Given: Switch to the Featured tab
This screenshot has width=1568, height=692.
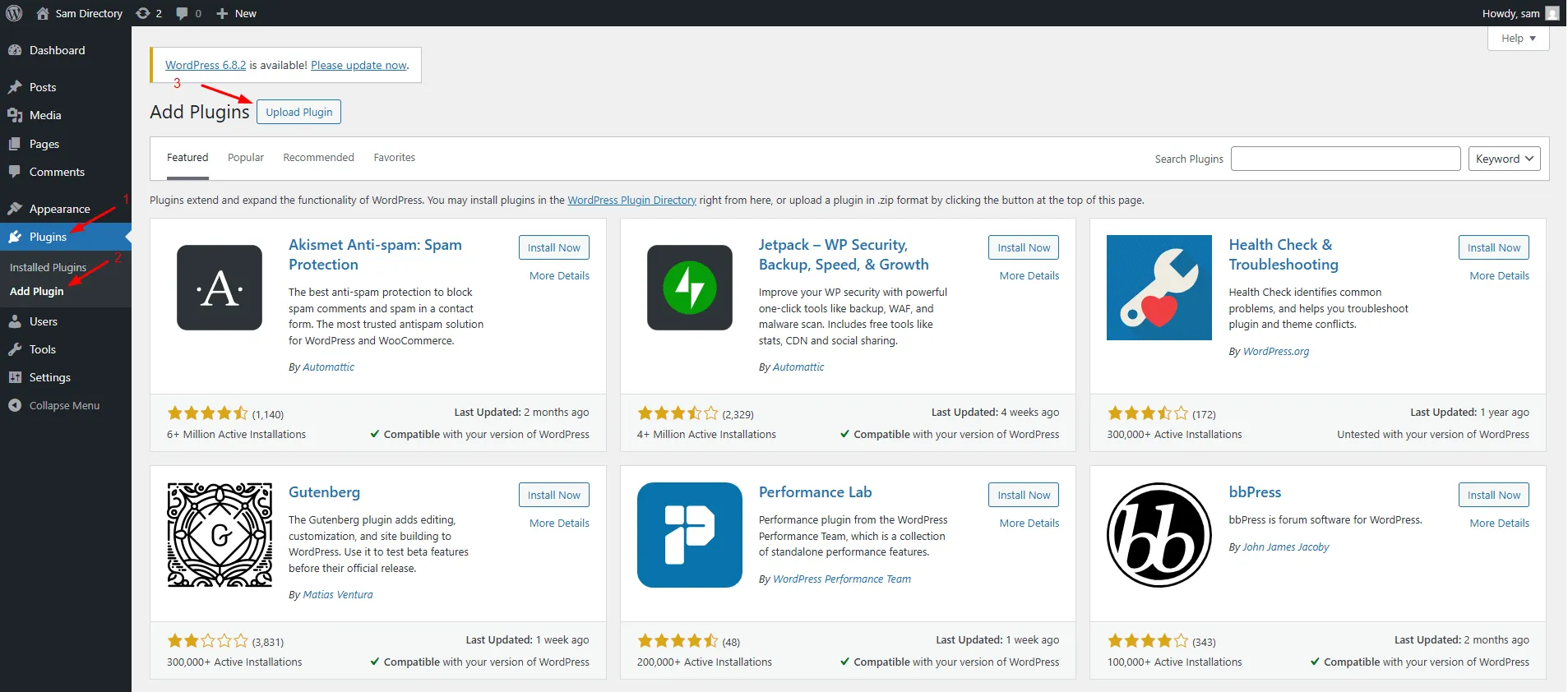Looking at the screenshot, I should pyautogui.click(x=187, y=158).
